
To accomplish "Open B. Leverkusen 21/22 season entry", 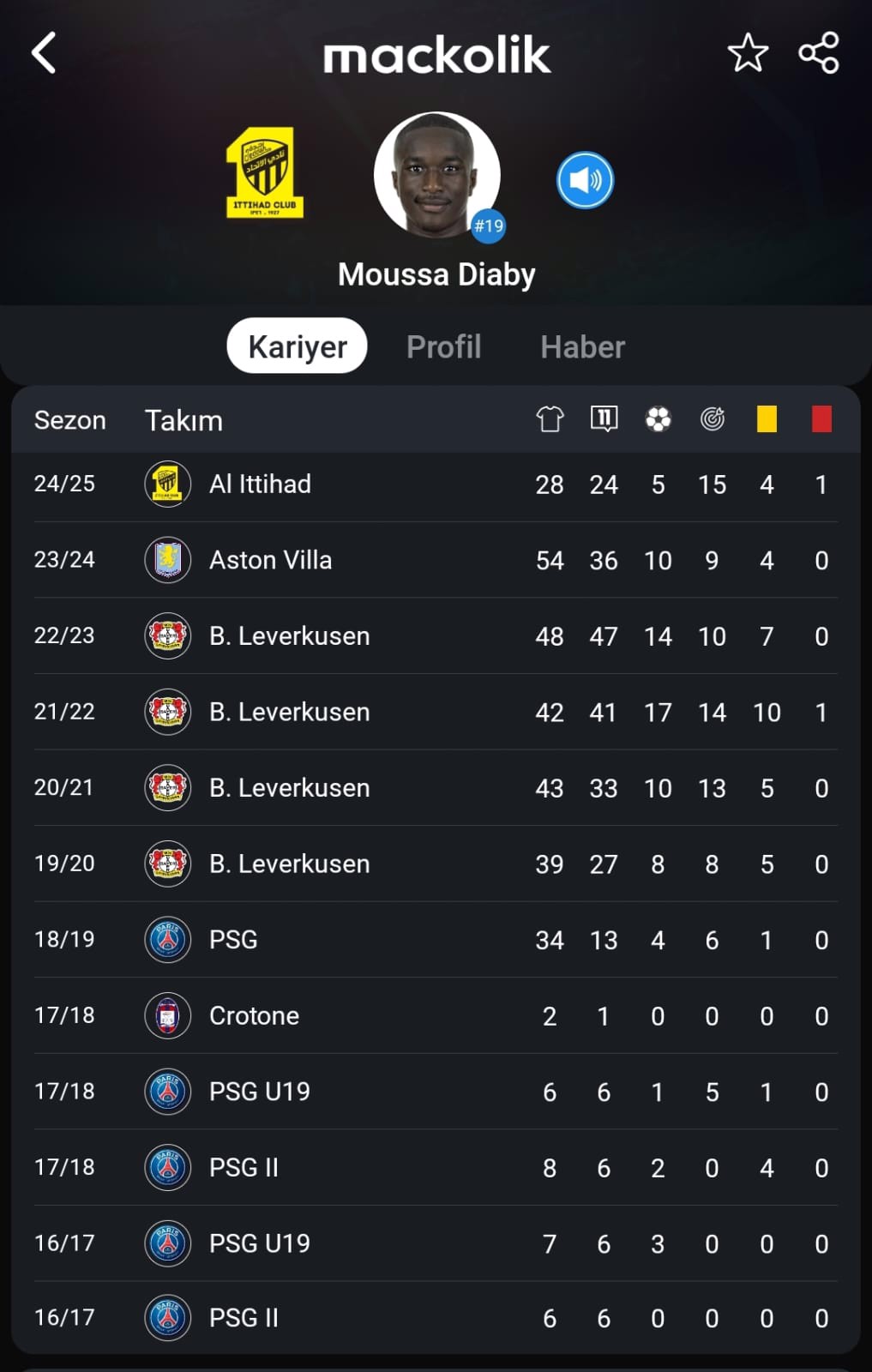I will [436, 712].
